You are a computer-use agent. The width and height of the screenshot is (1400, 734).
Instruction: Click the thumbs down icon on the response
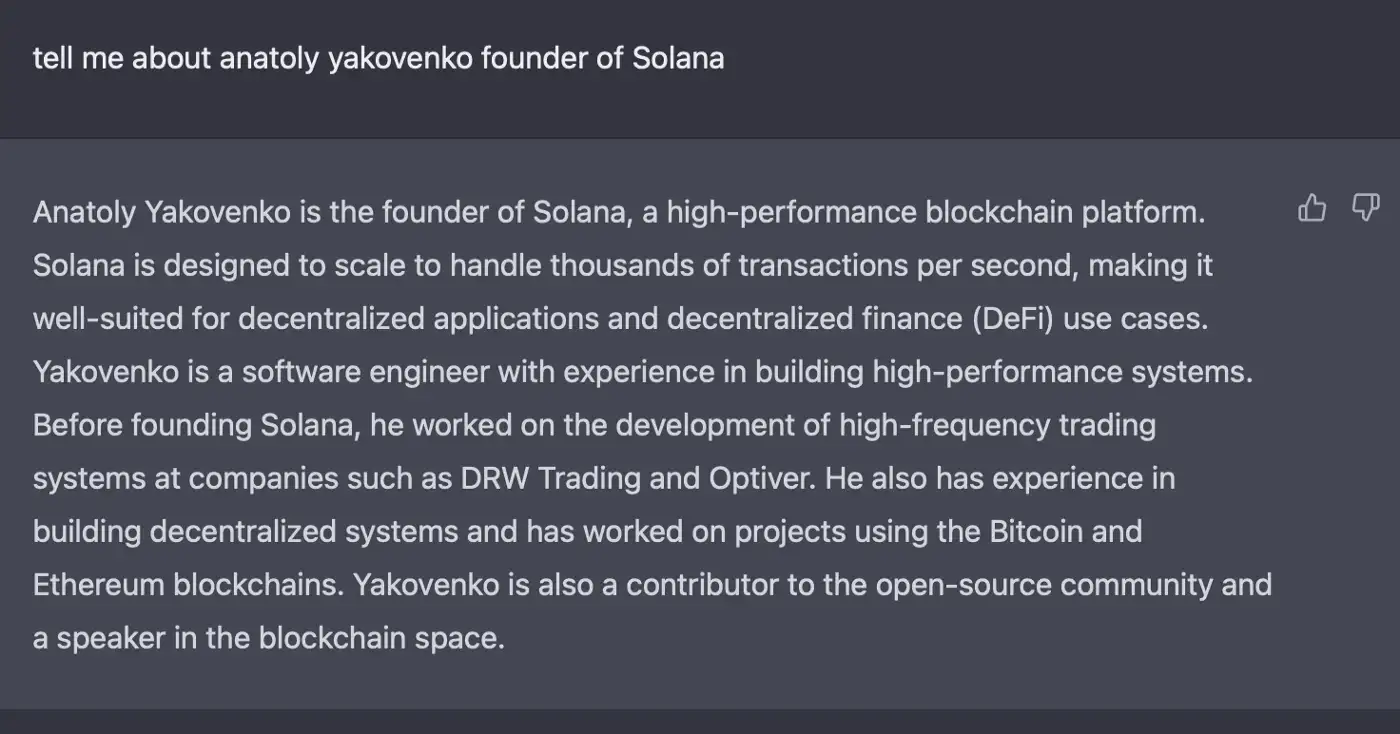pos(1365,208)
